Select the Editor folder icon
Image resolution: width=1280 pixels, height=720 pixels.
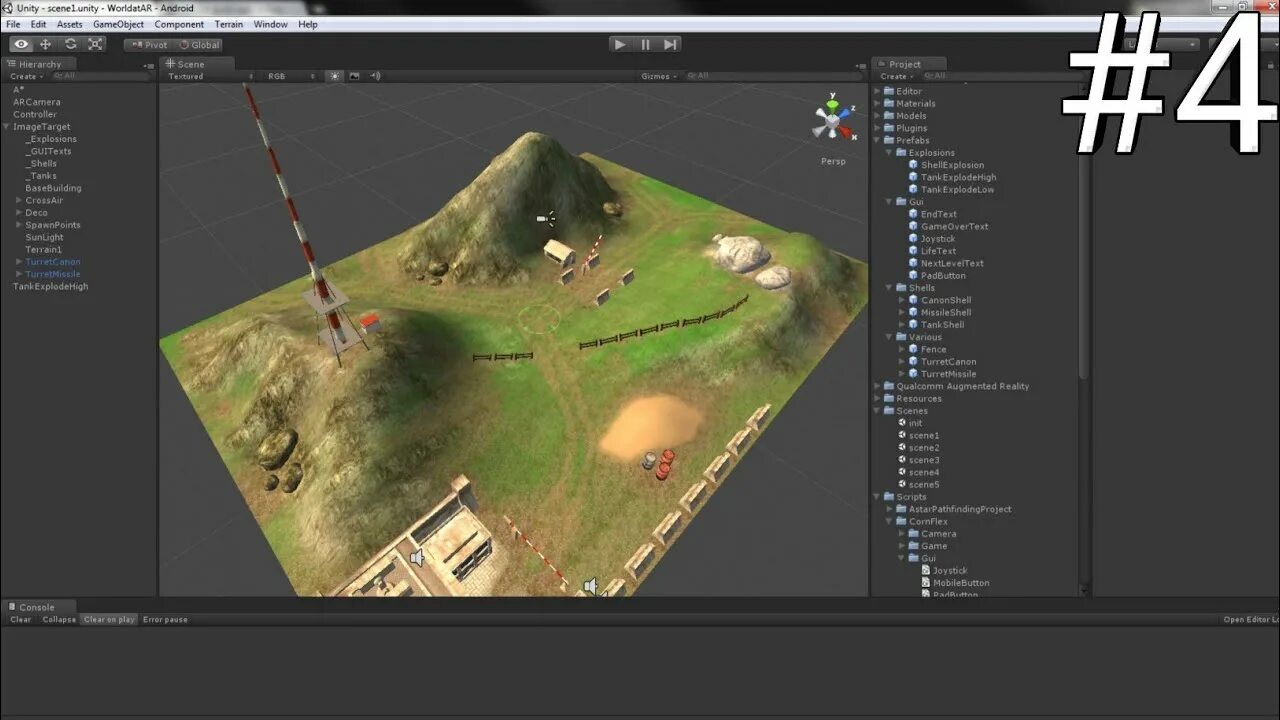pyautogui.click(x=889, y=91)
